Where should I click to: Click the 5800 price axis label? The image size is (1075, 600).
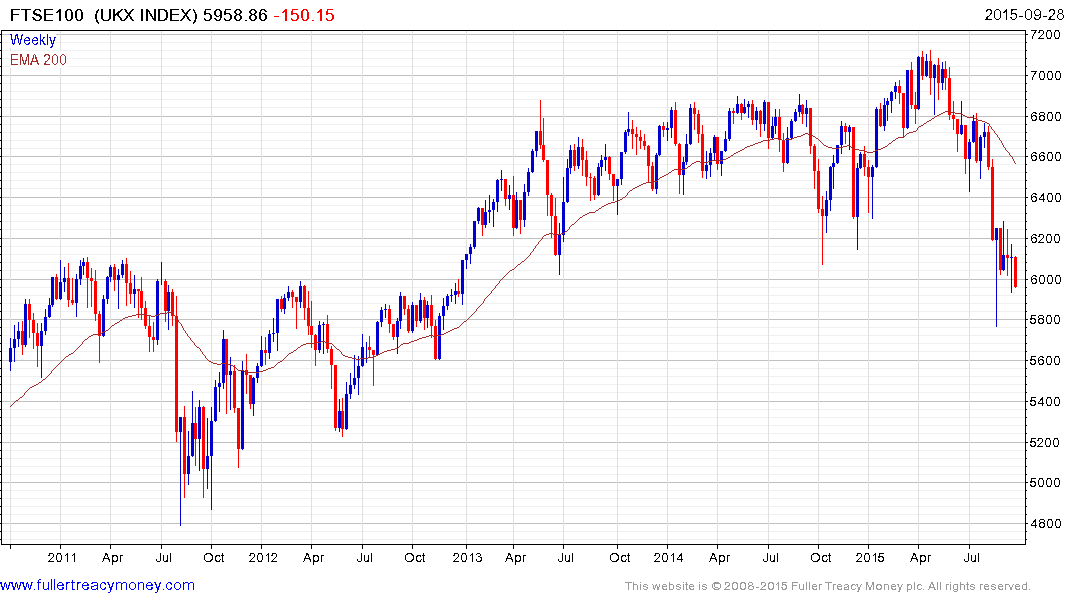(1047, 320)
